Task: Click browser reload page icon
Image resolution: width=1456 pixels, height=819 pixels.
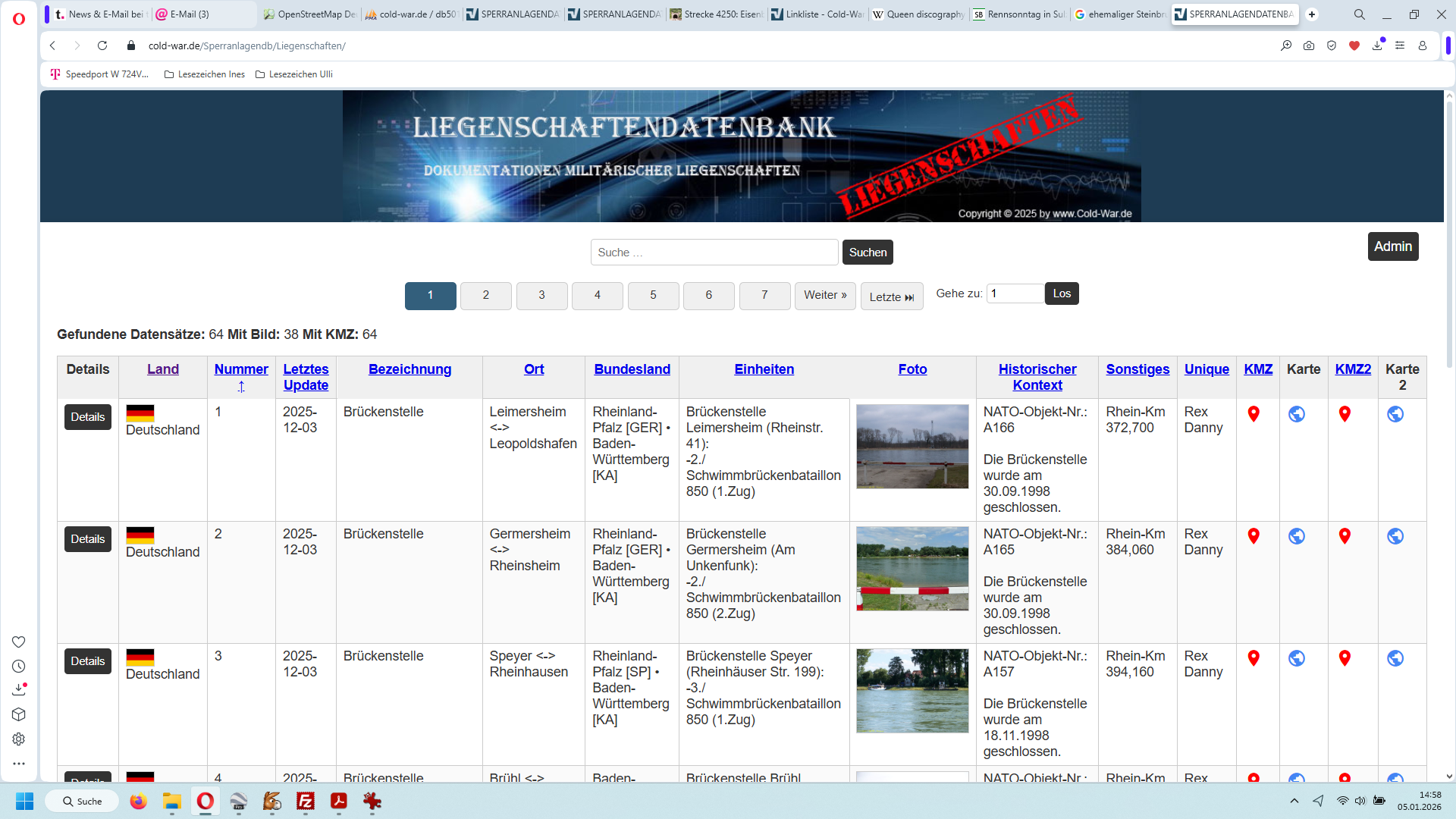Action: (x=102, y=45)
